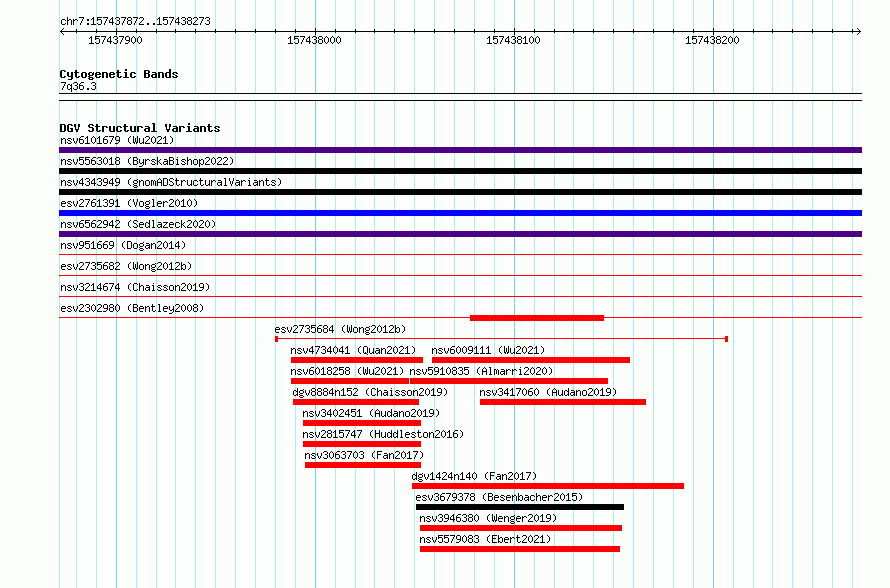Image resolution: width=890 pixels, height=588 pixels.
Task: Click the blue bar for esv2761391
Action: pos(460,213)
